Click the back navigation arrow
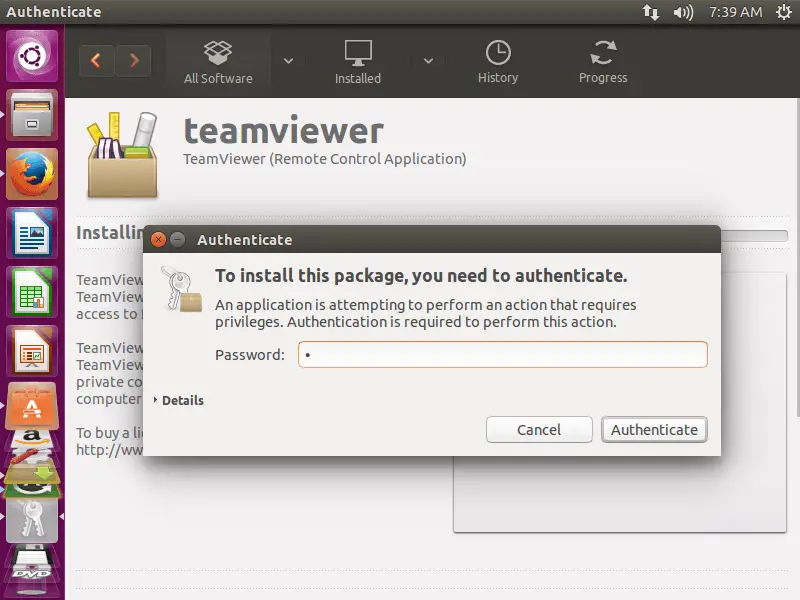This screenshot has width=800, height=600. pos(96,61)
